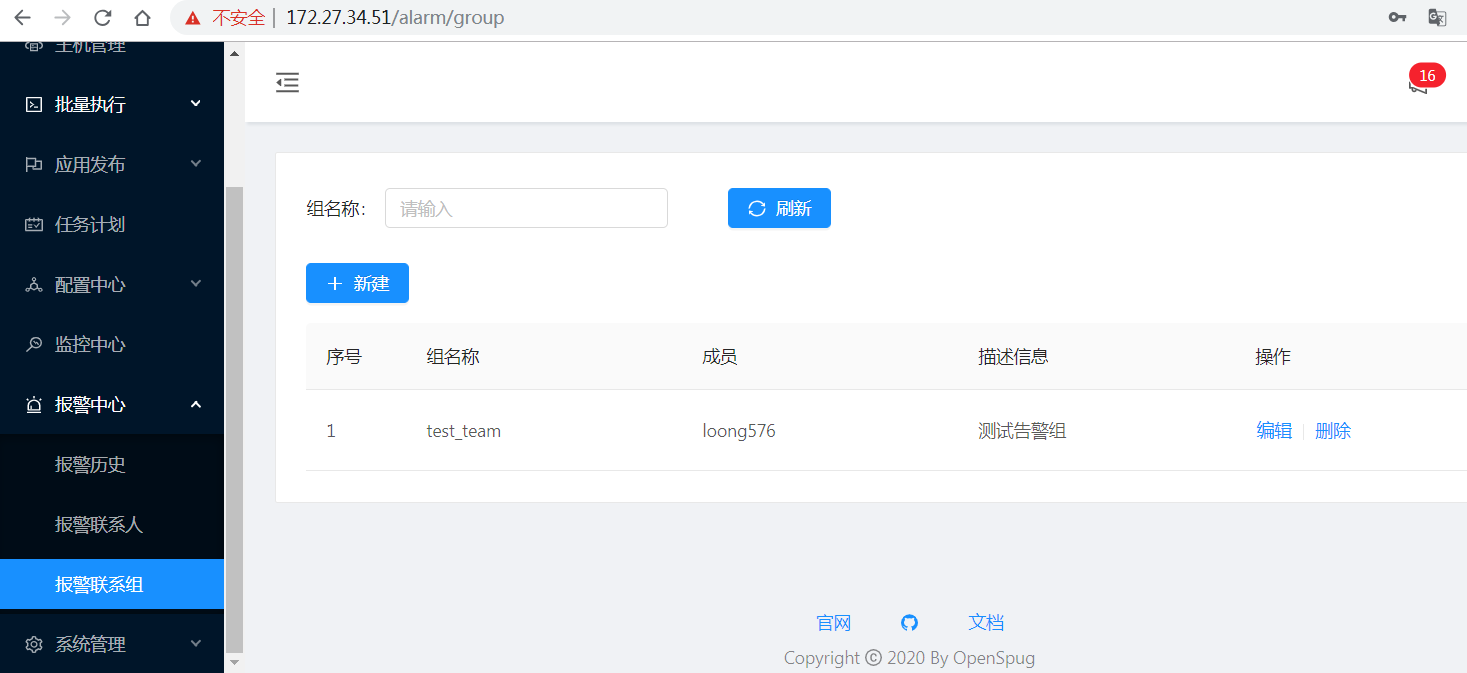This screenshot has height=673, width=1467.
Task: Click 编辑 for test_team row
Action: pyautogui.click(x=1274, y=430)
